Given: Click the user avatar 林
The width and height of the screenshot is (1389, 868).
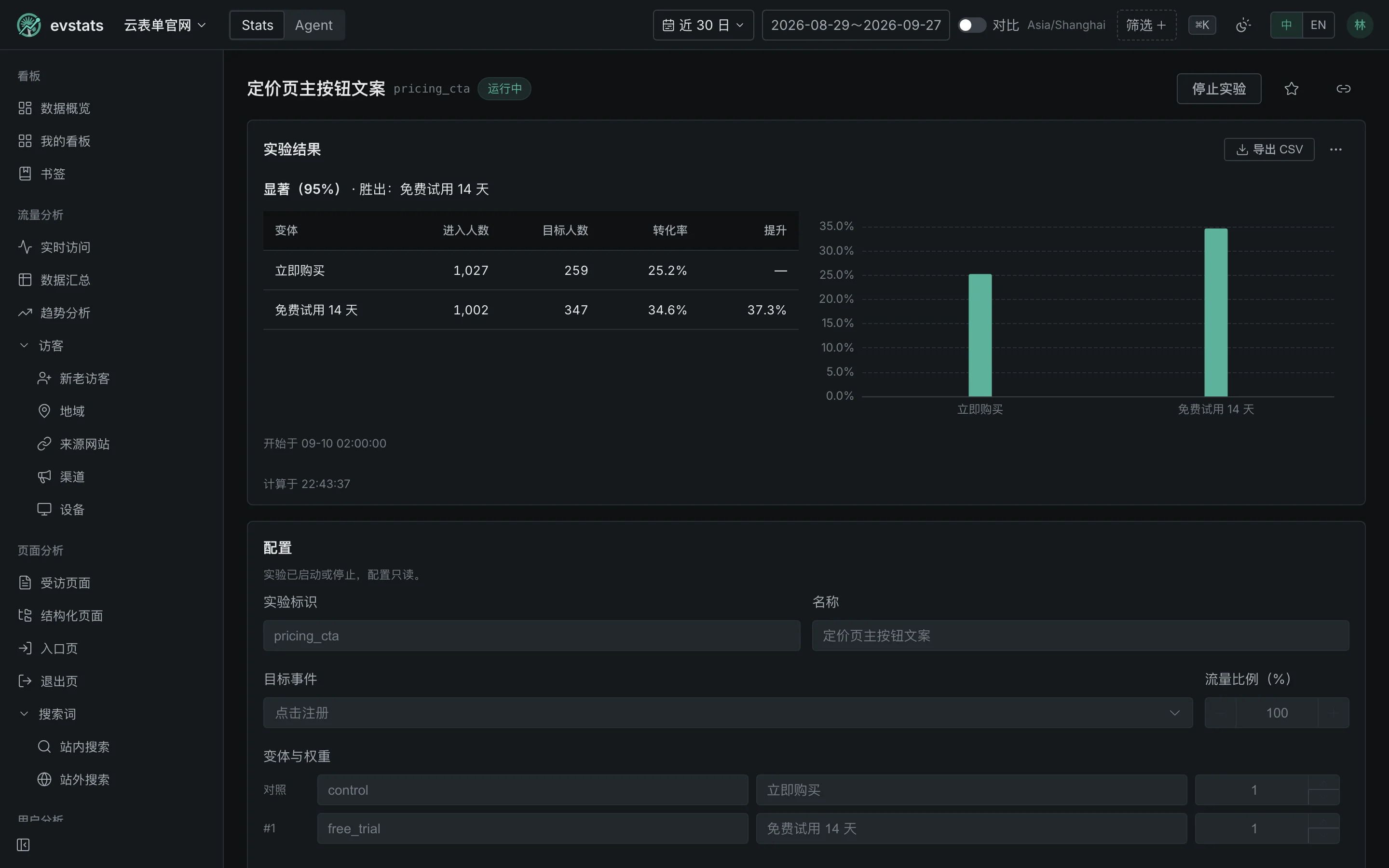Looking at the screenshot, I should pyautogui.click(x=1360, y=25).
